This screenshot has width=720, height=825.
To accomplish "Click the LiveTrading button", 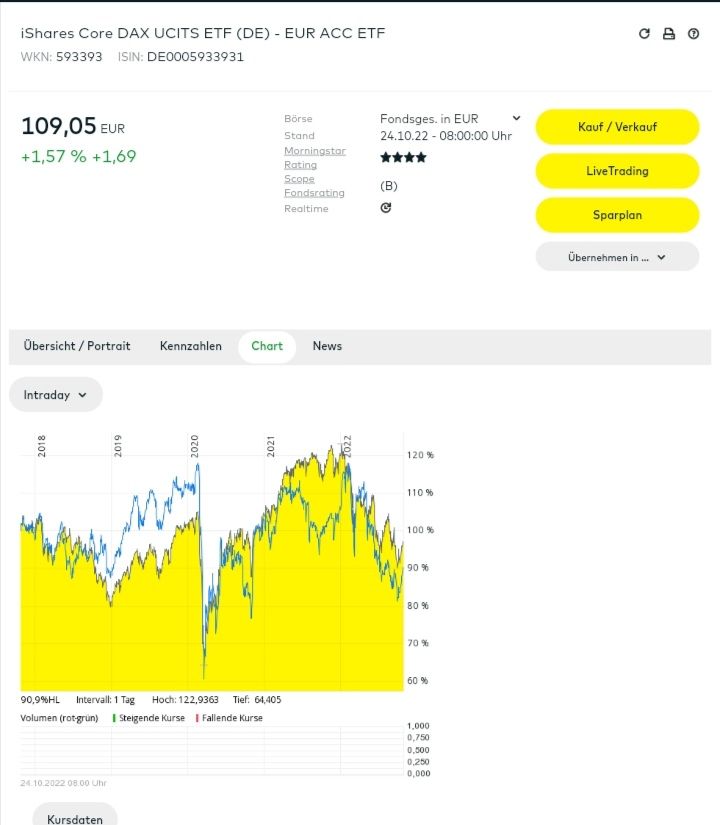I will [x=617, y=171].
